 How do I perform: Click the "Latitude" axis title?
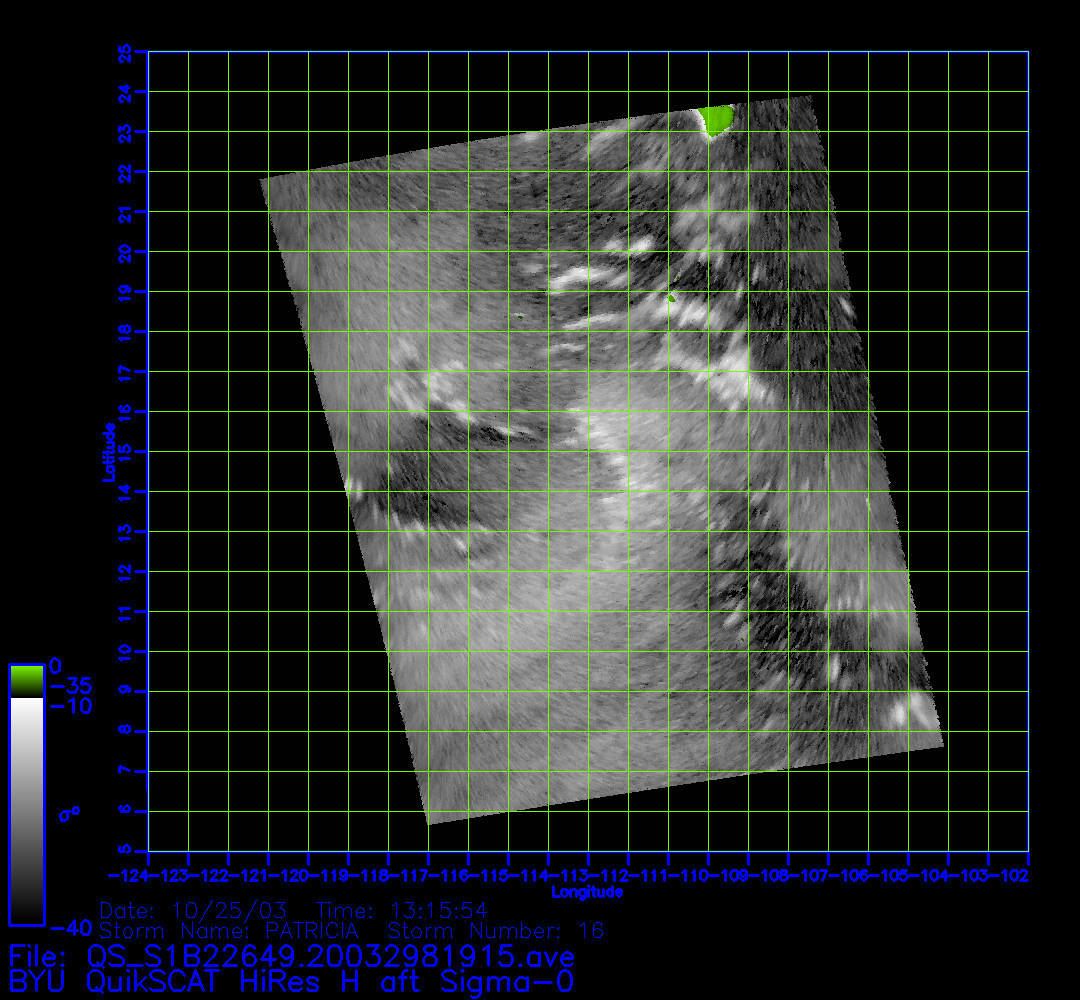click(x=108, y=451)
